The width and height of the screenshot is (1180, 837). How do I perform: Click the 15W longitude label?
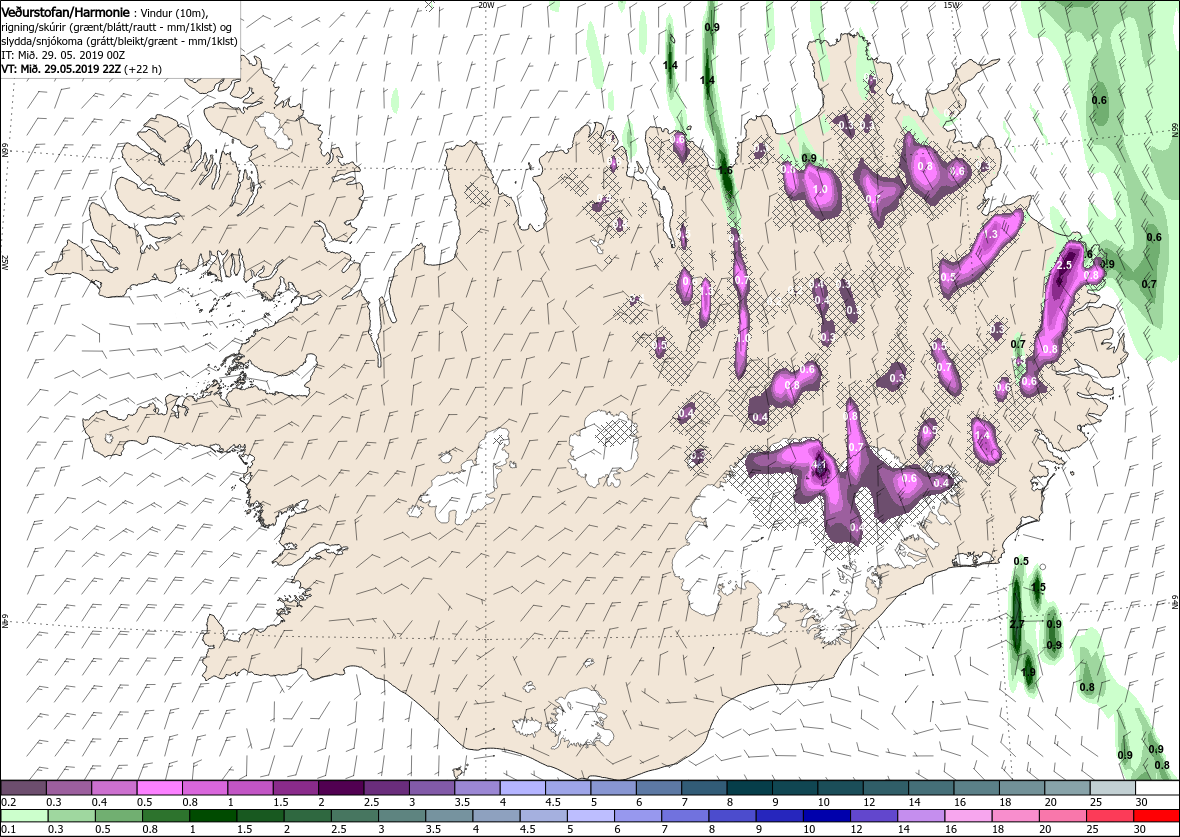pos(950,5)
